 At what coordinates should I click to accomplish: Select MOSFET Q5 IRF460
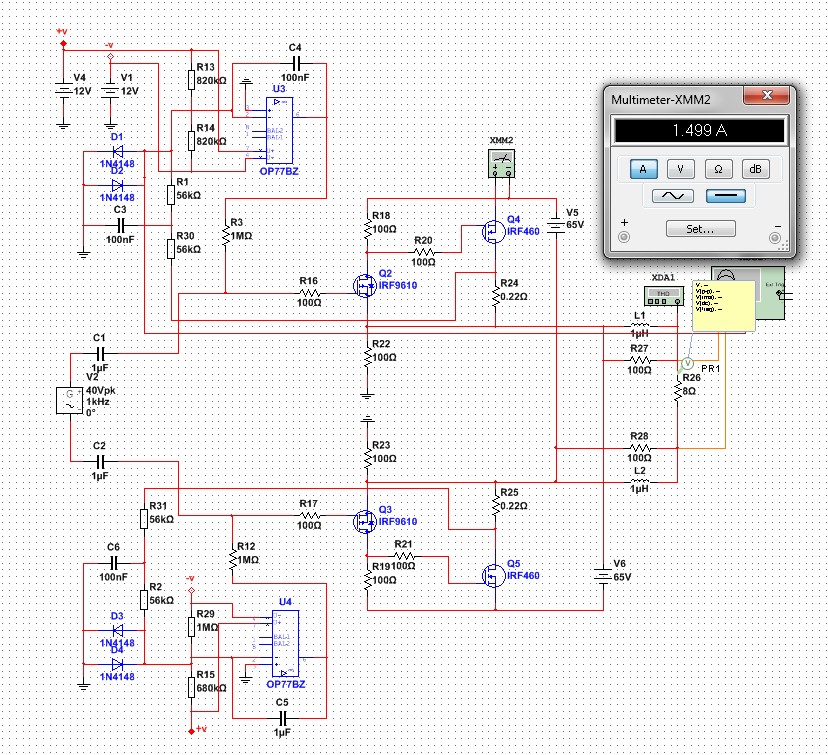click(x=494, y=575)
